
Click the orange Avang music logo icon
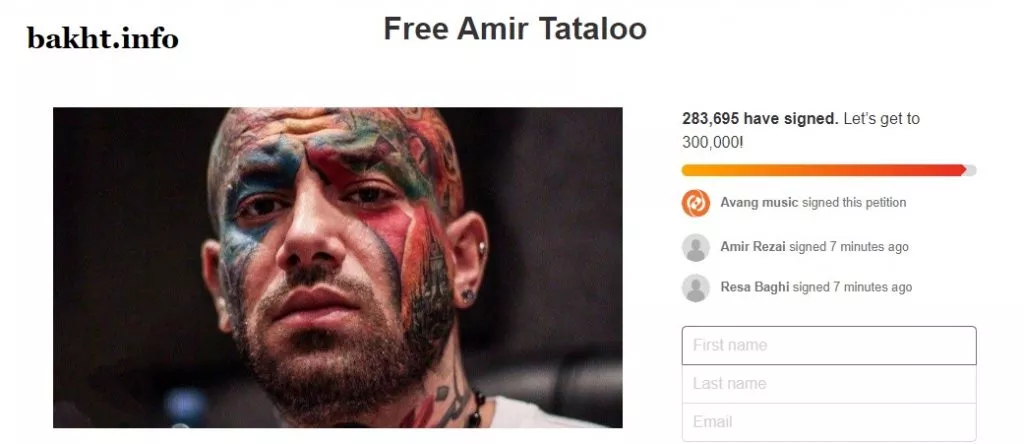[x=696, y=203]
